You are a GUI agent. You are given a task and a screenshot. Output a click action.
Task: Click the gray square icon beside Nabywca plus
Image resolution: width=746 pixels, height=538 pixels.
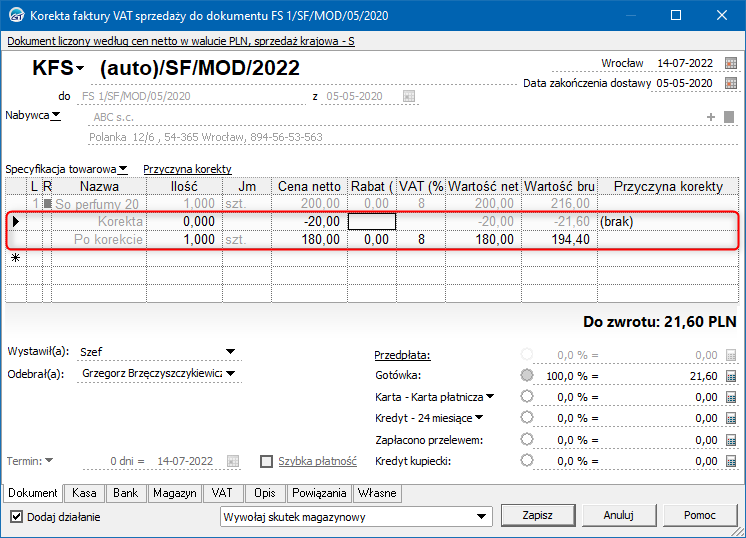[x=729, y=117]
